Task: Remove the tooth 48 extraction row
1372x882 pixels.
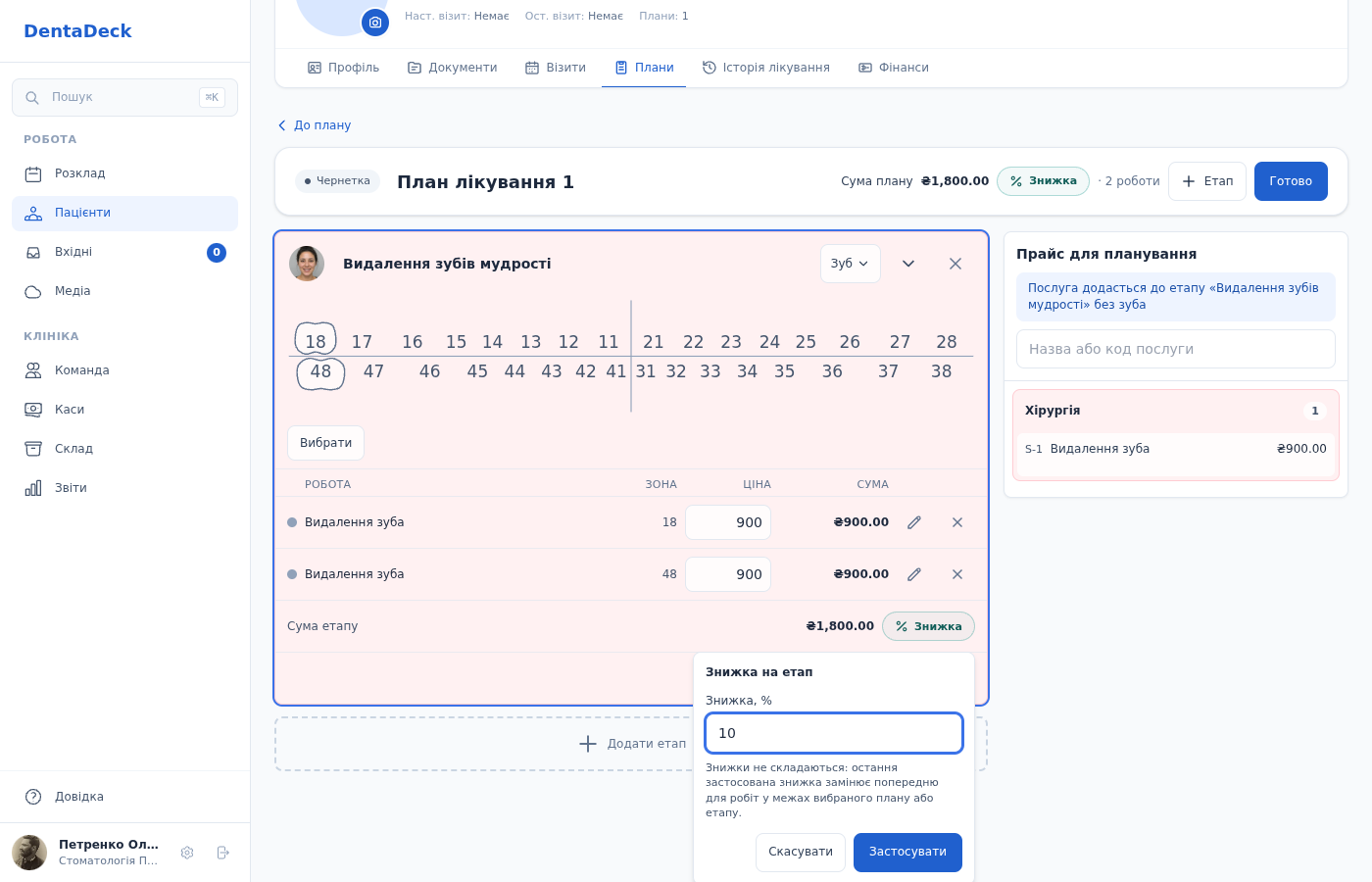Action: tap(957, 574)
